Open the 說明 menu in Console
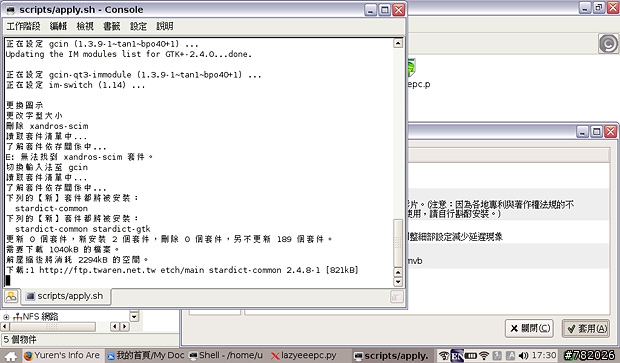The image size is (620, 363). [x=165, y=26]
